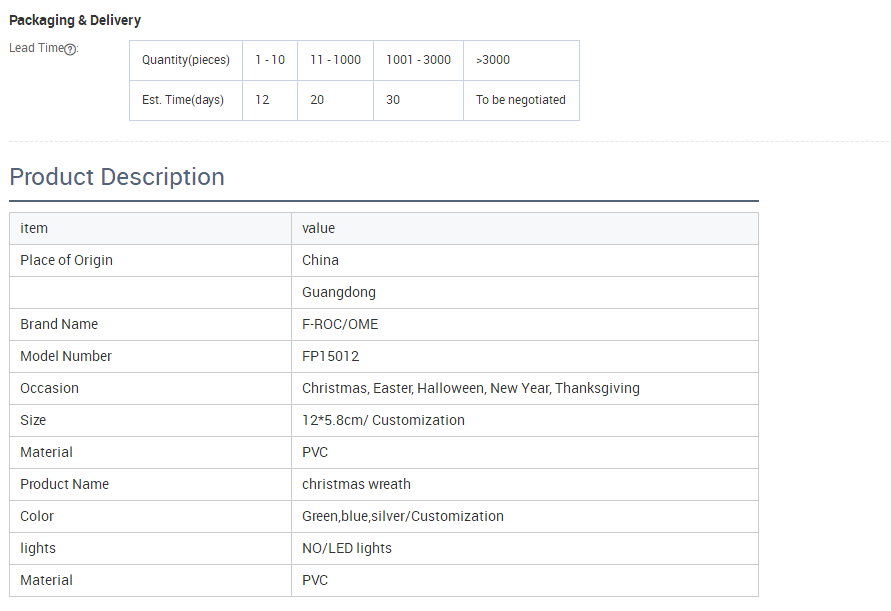Image resolution: width=891 pixels, height=611 pixels.
Task: Select the Guangdong value cell
Action: click(524, 293)
